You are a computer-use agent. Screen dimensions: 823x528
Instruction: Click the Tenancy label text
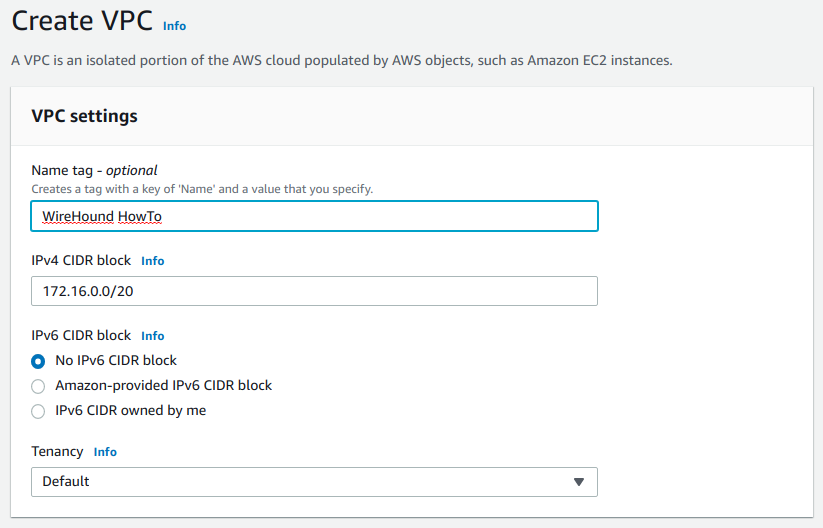pos(57,451)
